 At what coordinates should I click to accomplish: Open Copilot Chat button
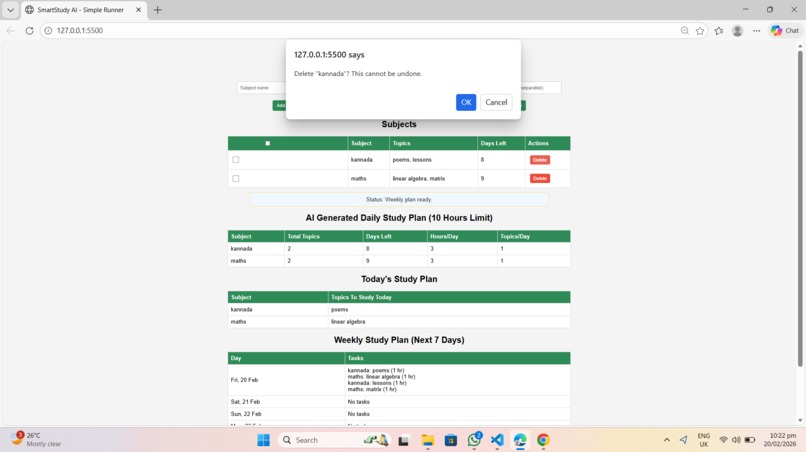785,31
